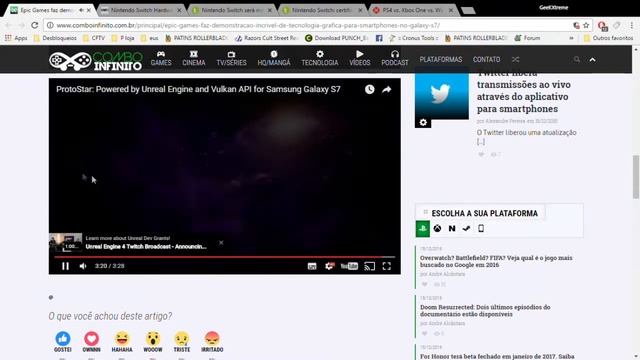Image resolution: width=640 pixels, height=360 pixels.
Task: Select Steam PC platform icon
Action: coord(466,229)
